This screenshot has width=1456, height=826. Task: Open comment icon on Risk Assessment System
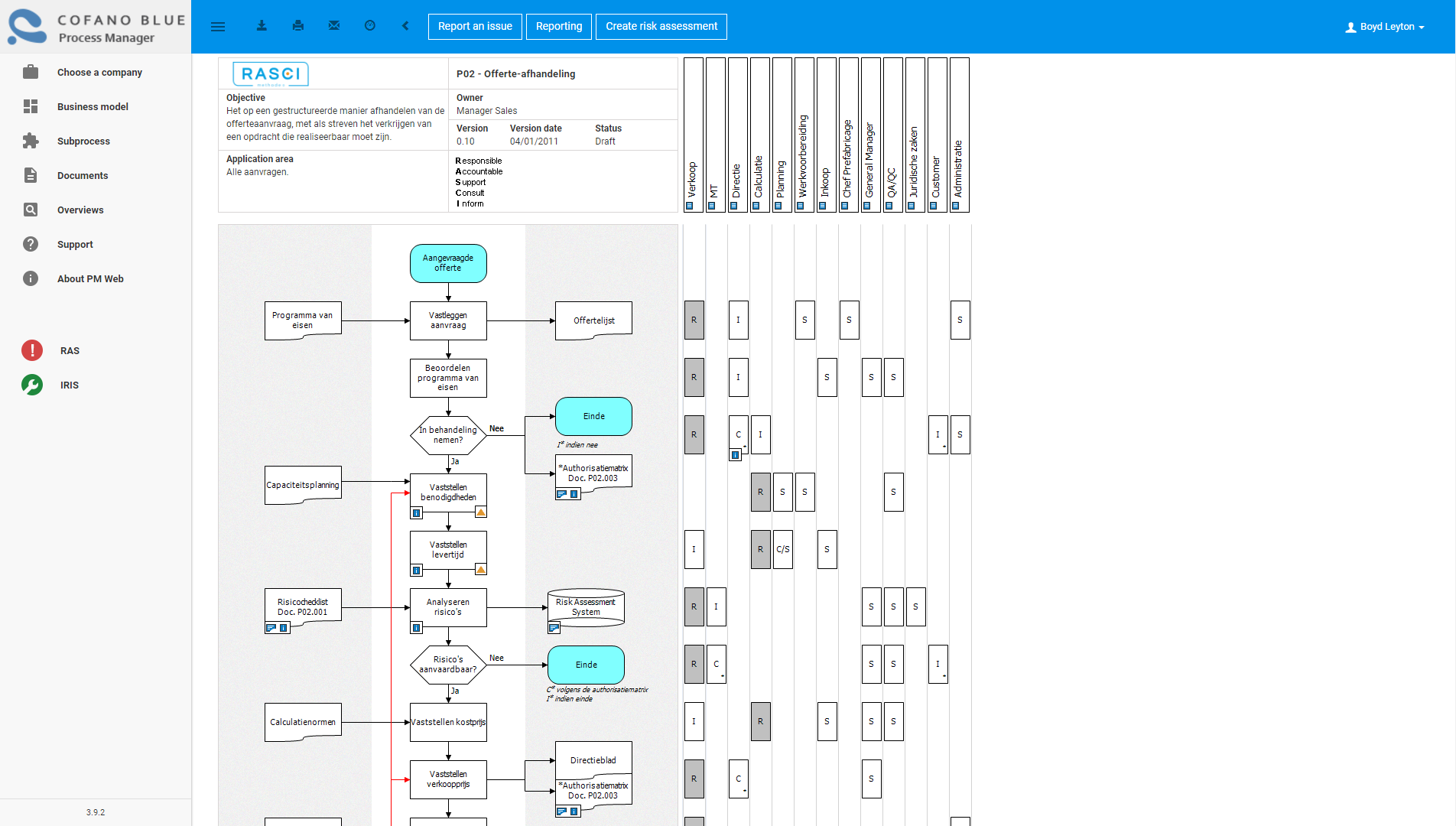click(x=554, y=628)
